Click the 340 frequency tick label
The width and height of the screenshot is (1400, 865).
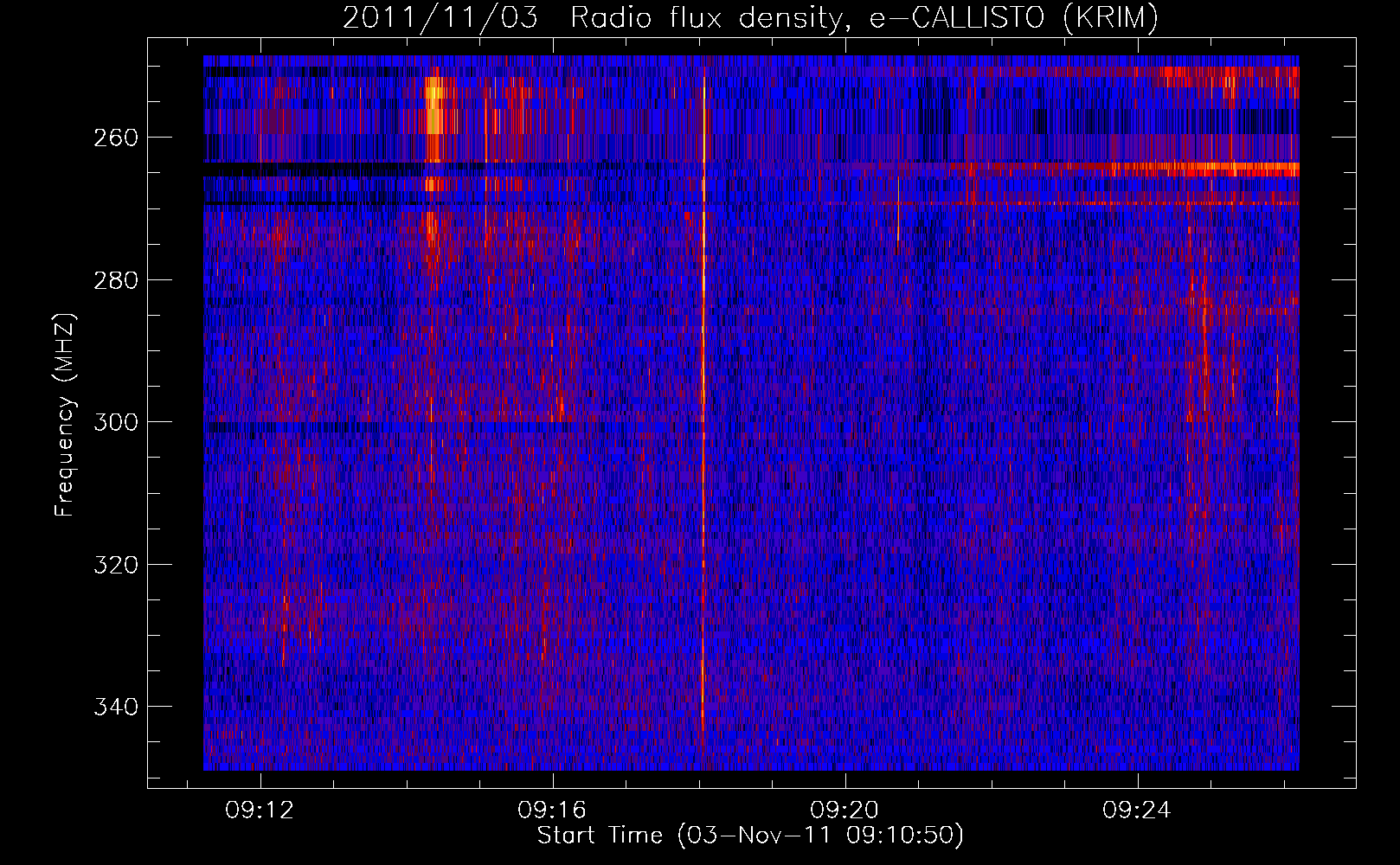pos(115,707)
